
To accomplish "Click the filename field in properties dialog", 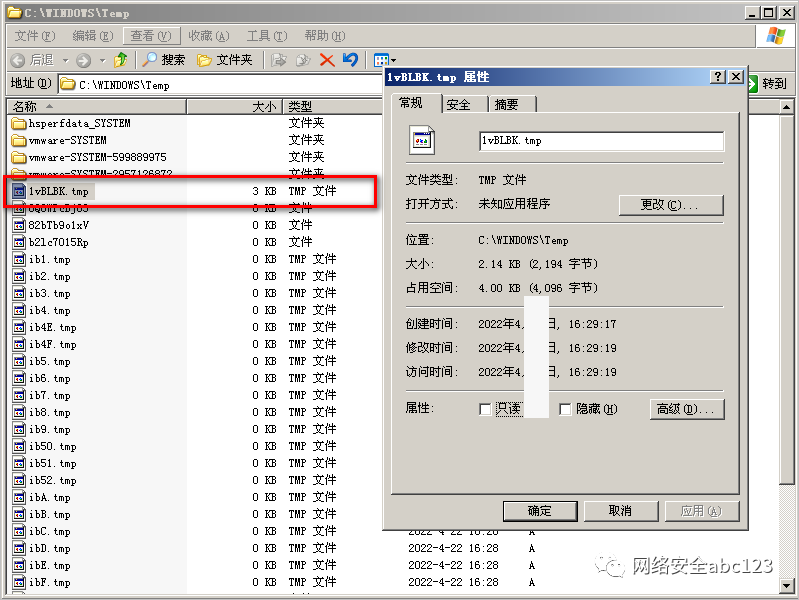I will point(601,141).
